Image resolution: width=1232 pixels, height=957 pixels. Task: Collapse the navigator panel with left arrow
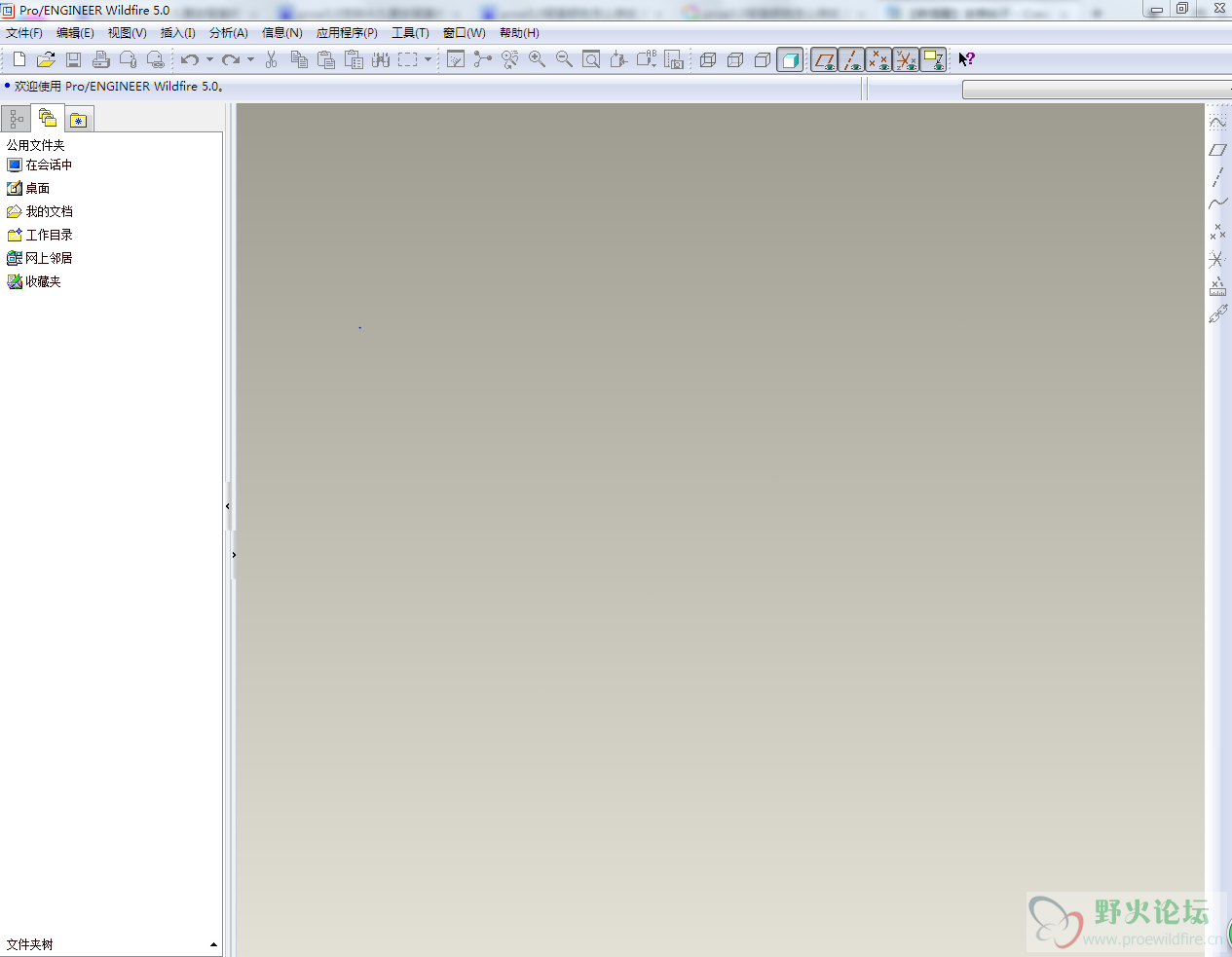pyautogui.click(x=228, y=506)
